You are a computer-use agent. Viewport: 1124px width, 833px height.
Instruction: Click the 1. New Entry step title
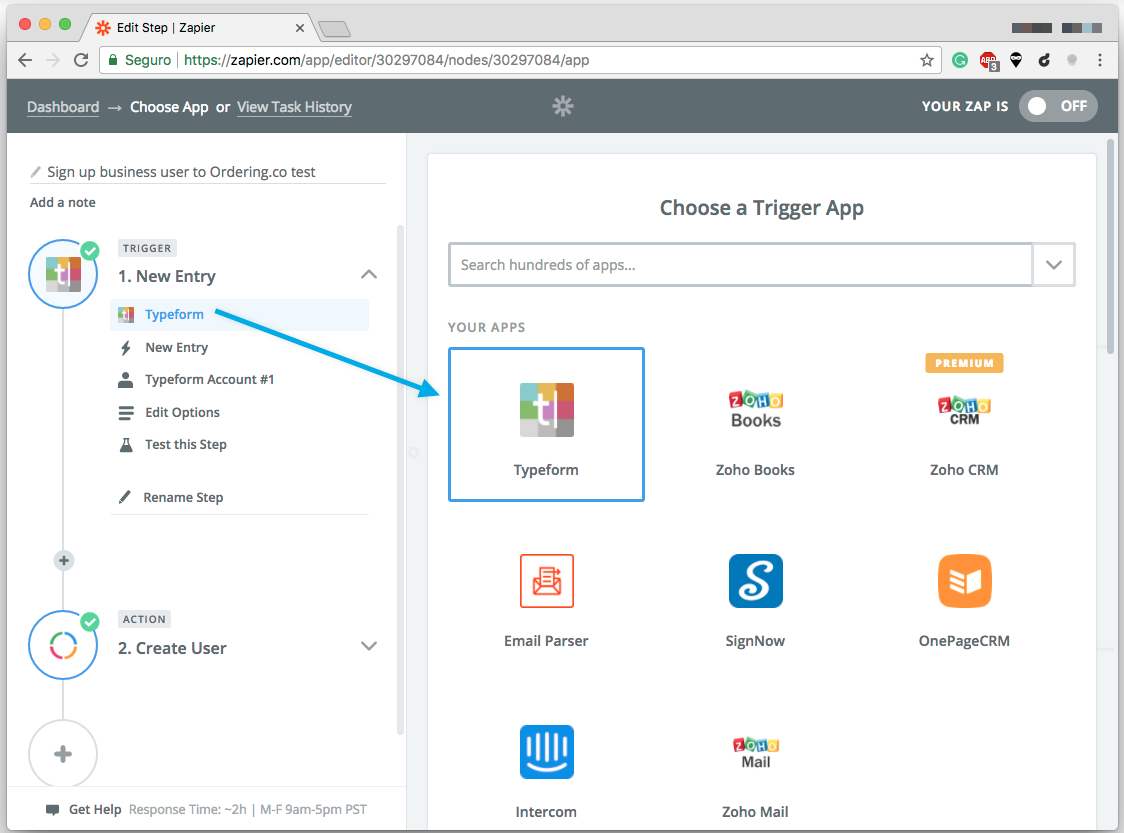tap(167, 277)
